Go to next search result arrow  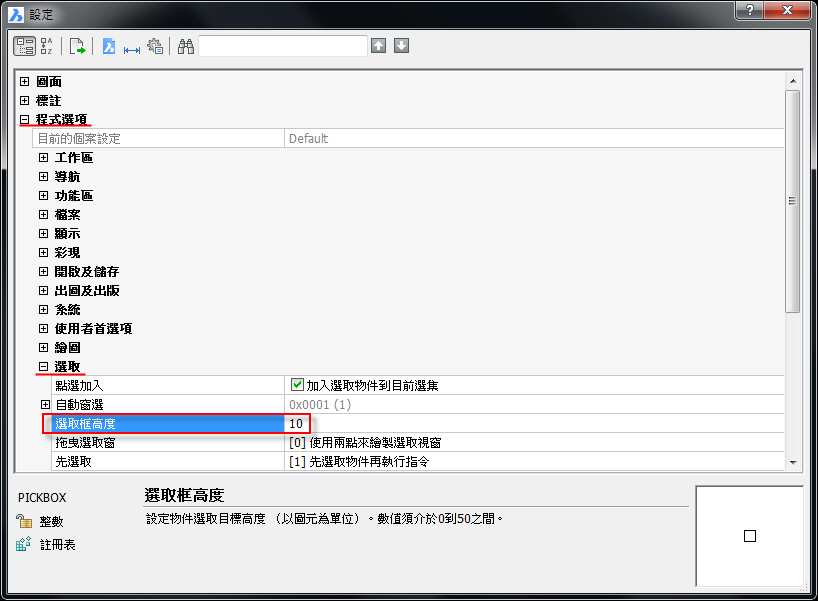click(x=401, y=46)
